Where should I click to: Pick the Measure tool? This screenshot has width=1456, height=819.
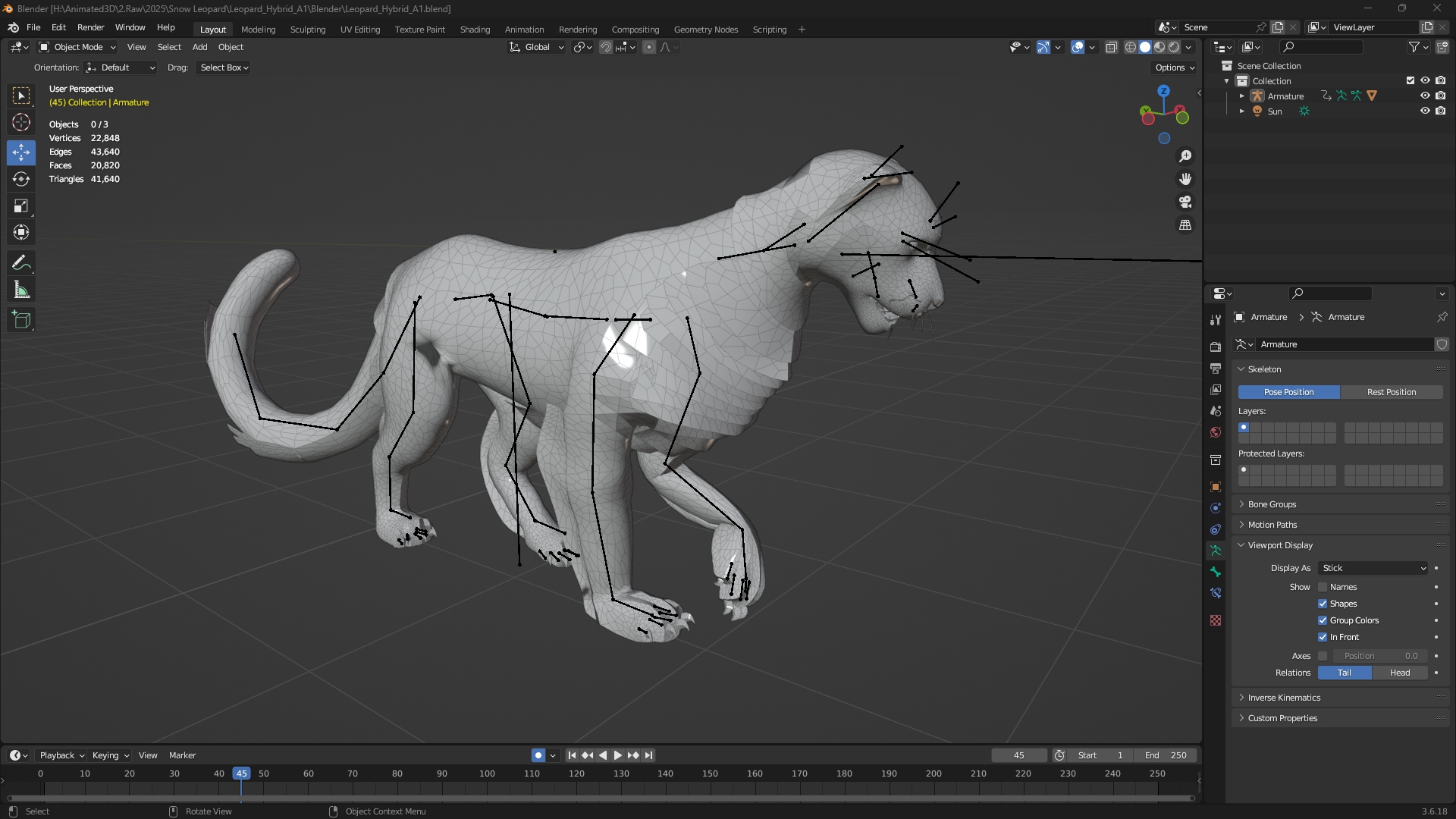click(21, 290)
